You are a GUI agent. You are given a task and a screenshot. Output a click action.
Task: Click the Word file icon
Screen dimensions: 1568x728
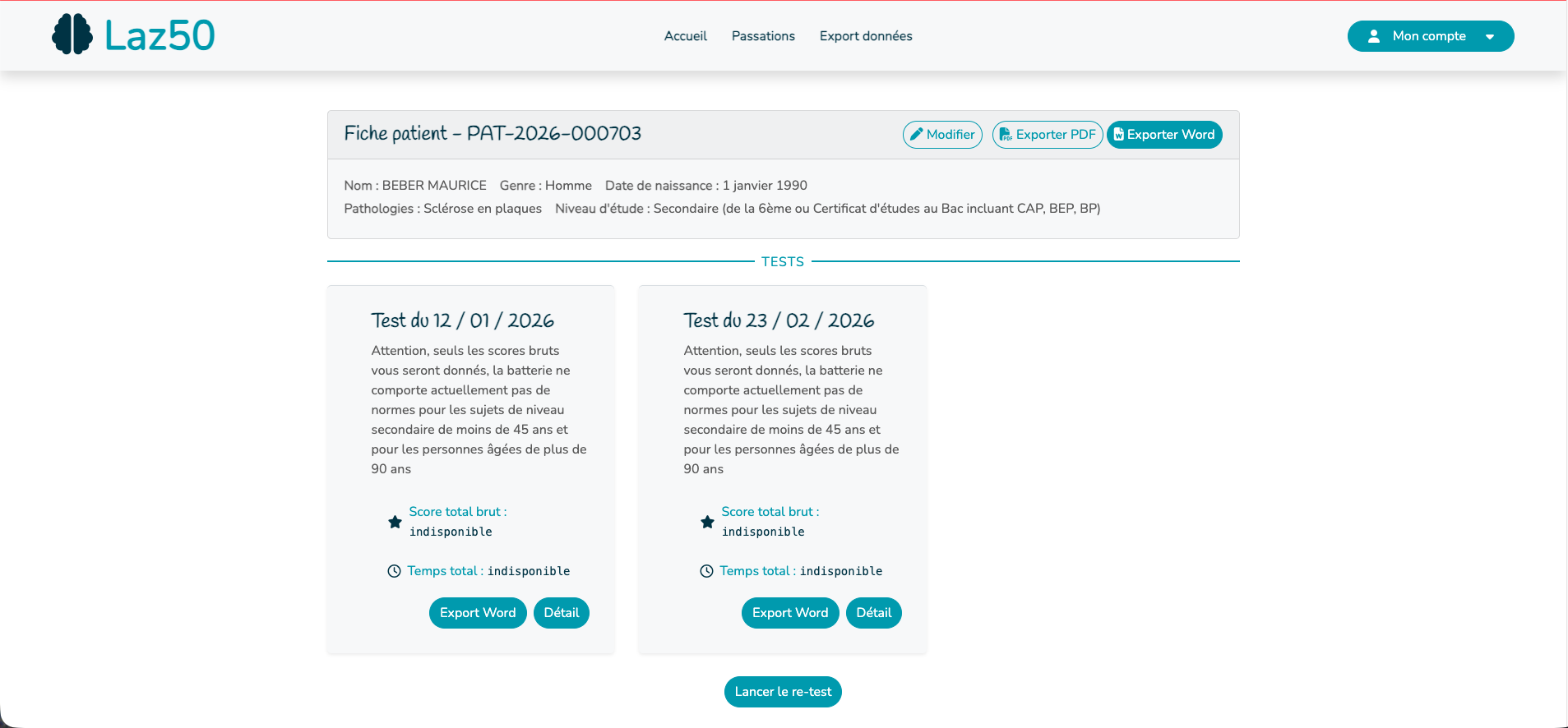click(1118, 135)
